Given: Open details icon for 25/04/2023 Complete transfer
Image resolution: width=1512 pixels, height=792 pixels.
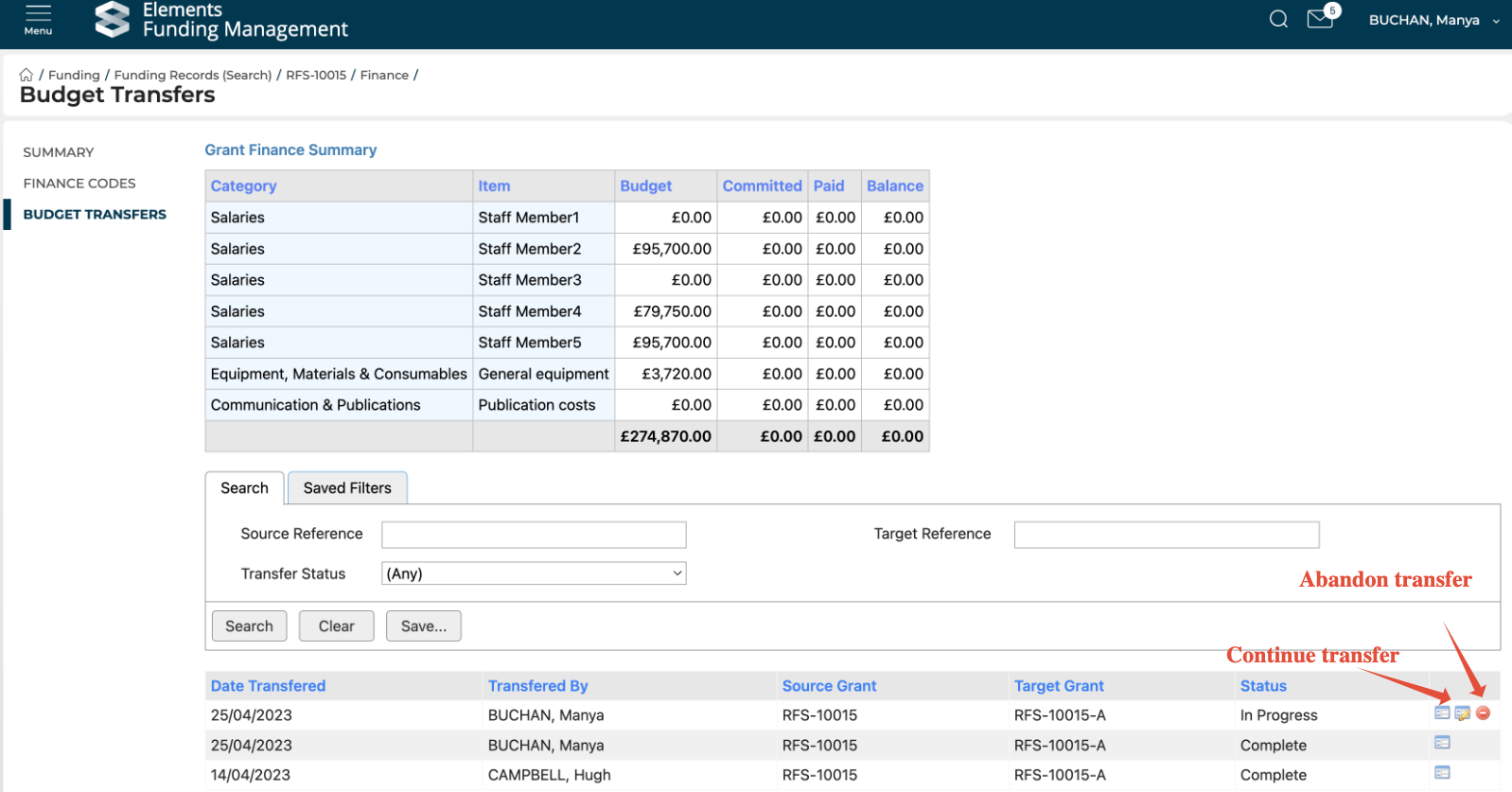Looking at the screenshot, I should click(1442, 743).
